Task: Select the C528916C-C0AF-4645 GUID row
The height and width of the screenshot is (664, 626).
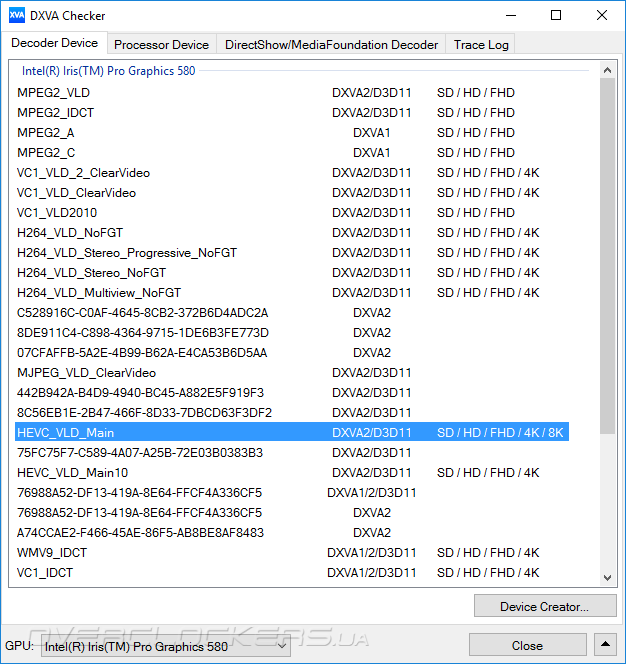Action: click(x=292, y=313)
